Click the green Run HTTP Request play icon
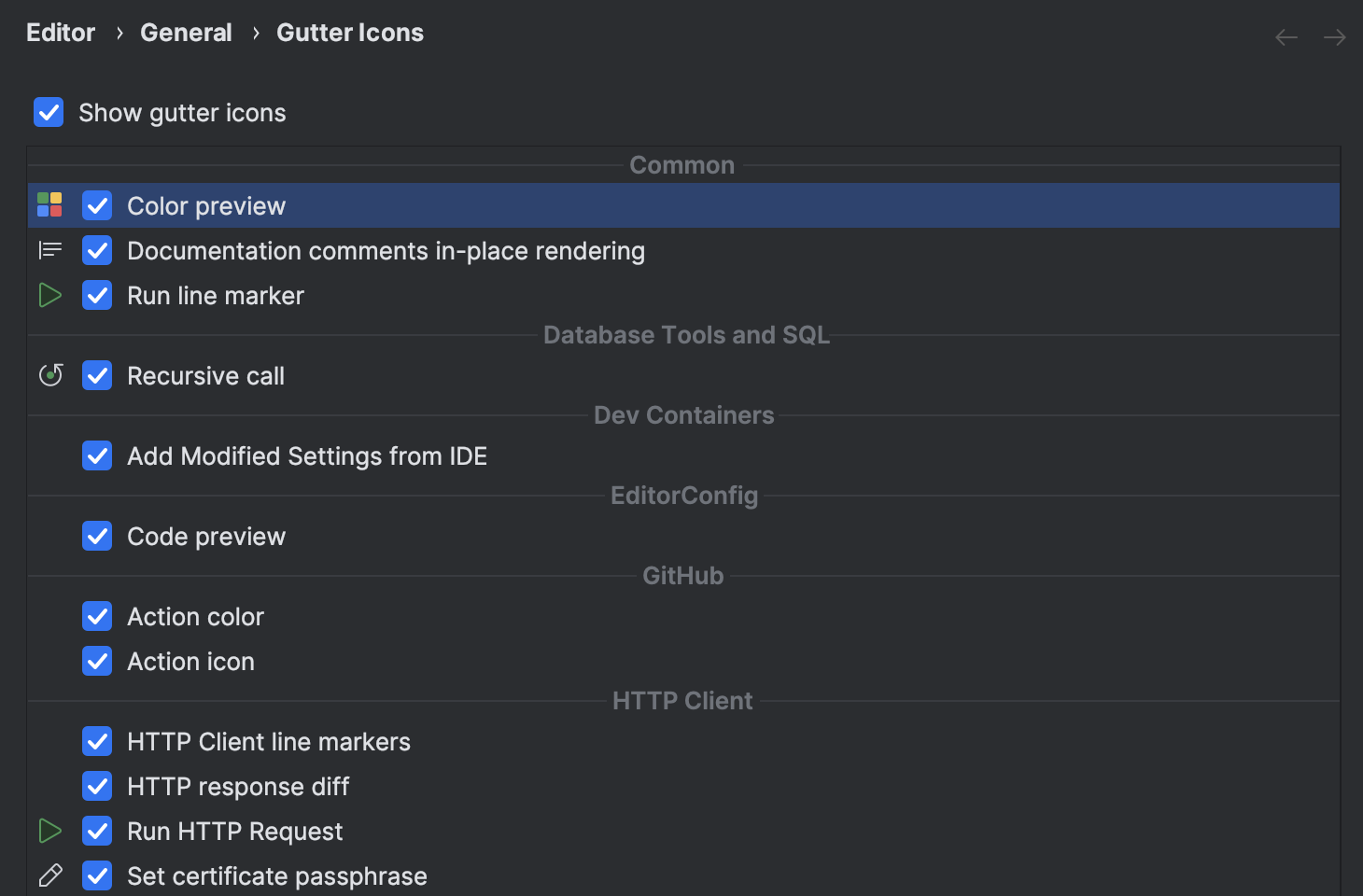This screenshot has width=1363, height=896. [x=49, y=831]
